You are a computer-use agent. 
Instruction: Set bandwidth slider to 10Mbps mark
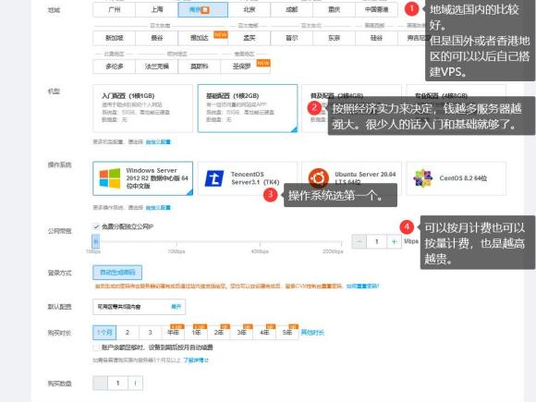pyautogui.click(x=176, y=243)
